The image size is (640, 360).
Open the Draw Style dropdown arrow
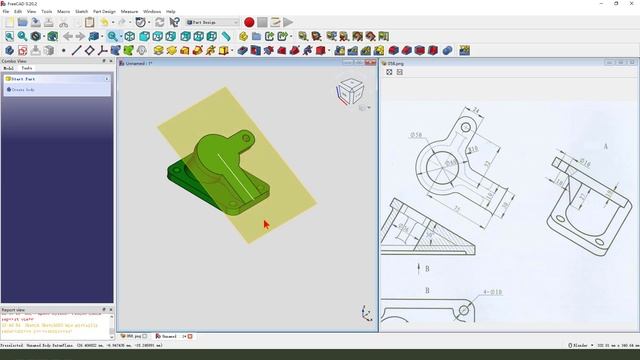click(x=43, y=36)
